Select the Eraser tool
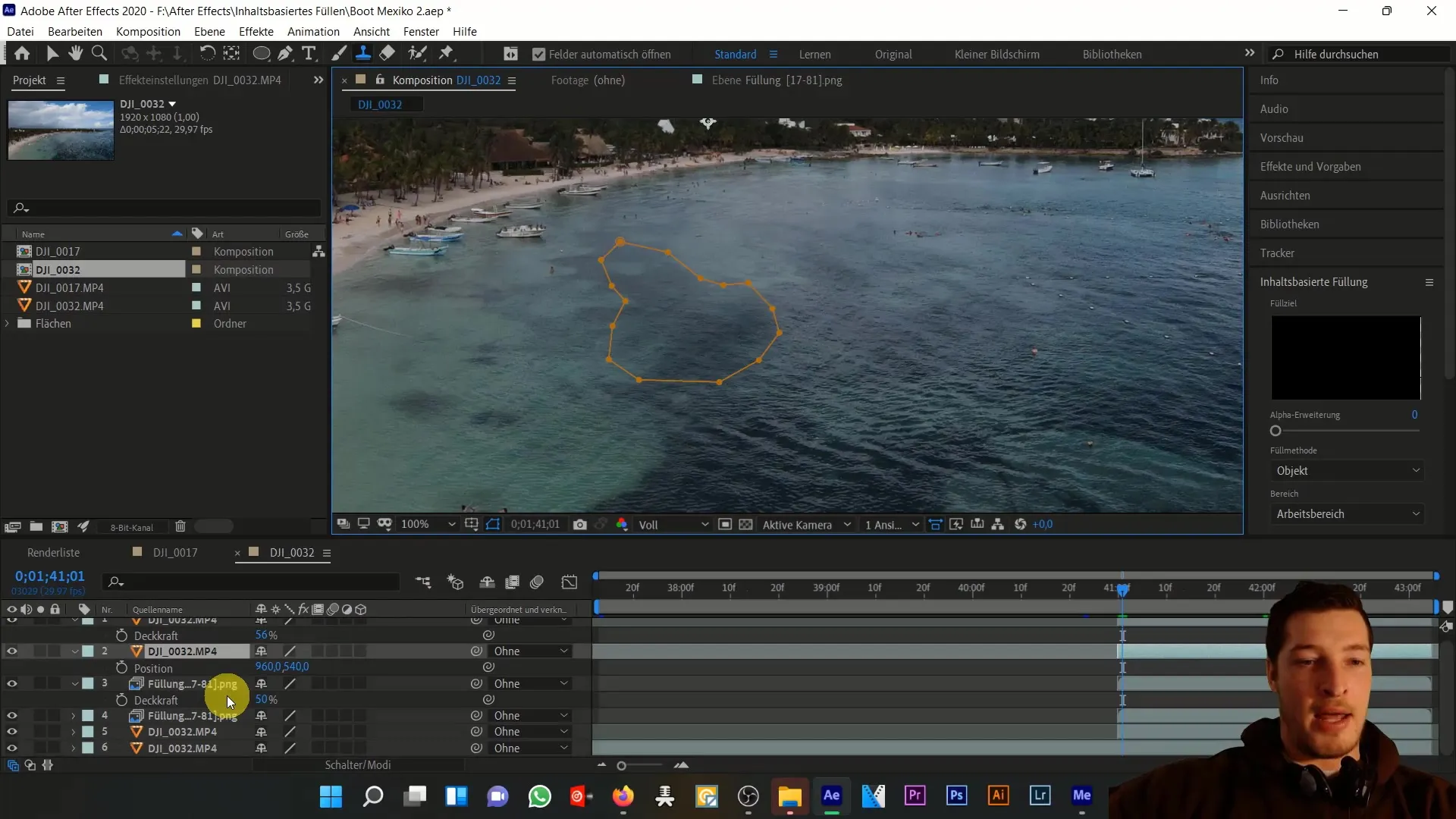Image resolution: width=1456 pixels, height=819 pixels. point(387,54)
